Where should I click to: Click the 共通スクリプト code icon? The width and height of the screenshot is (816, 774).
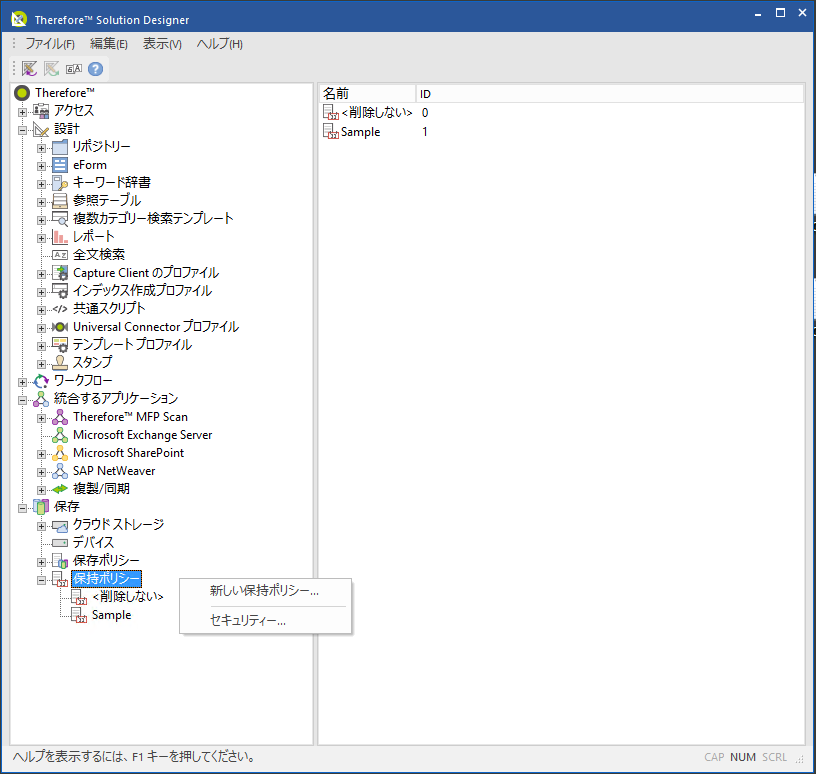click(60, 309)
